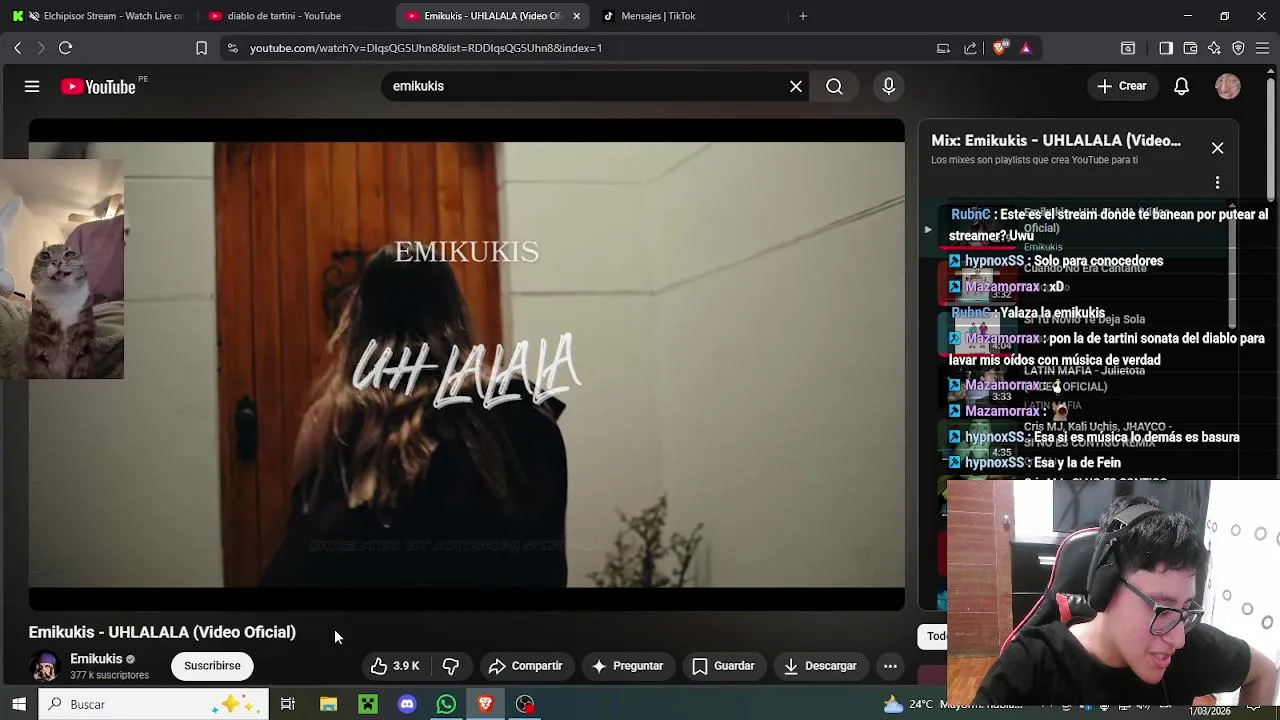Click the Preguntar button

(x=627, y=666)
